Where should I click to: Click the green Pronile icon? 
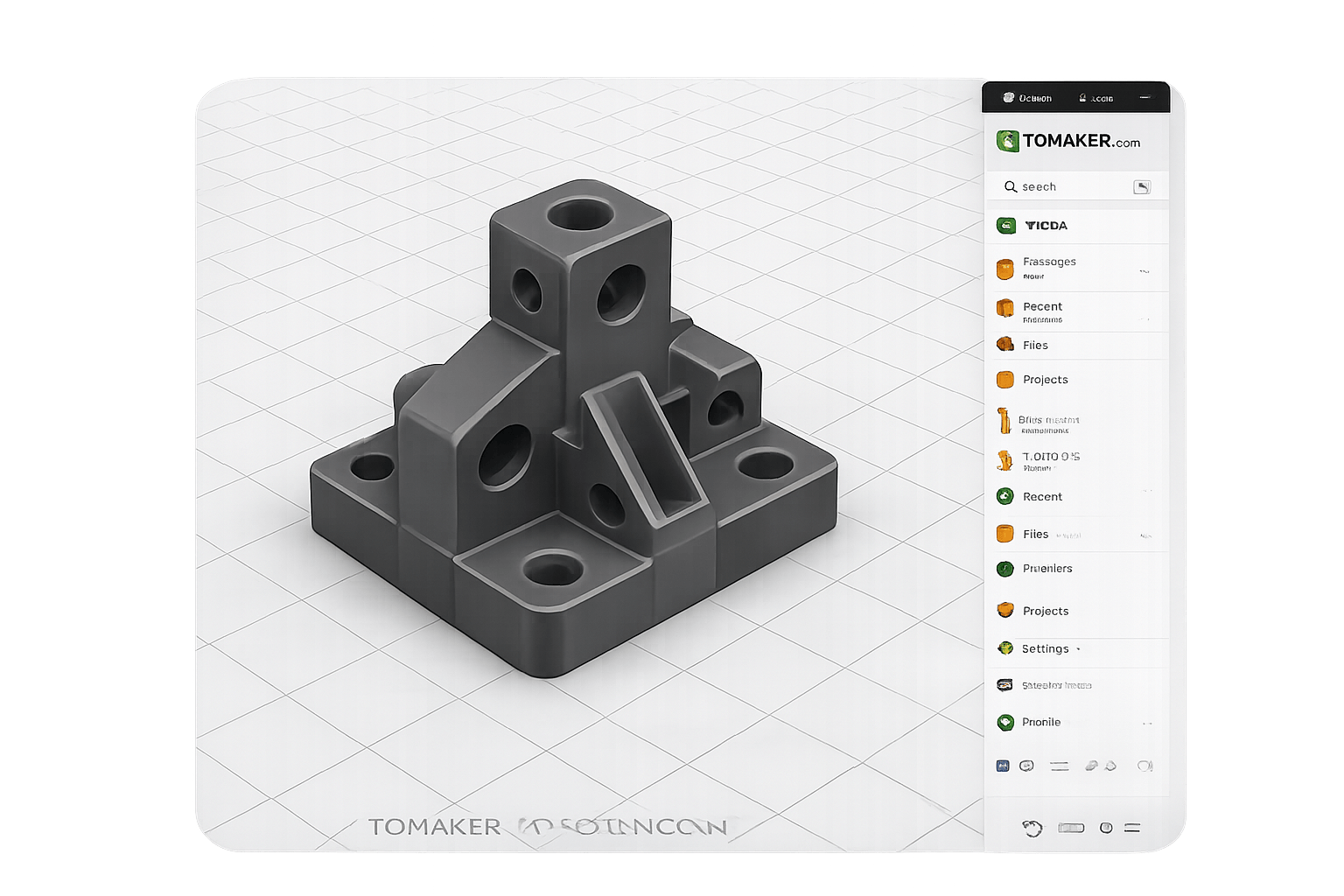[1005, 723]
